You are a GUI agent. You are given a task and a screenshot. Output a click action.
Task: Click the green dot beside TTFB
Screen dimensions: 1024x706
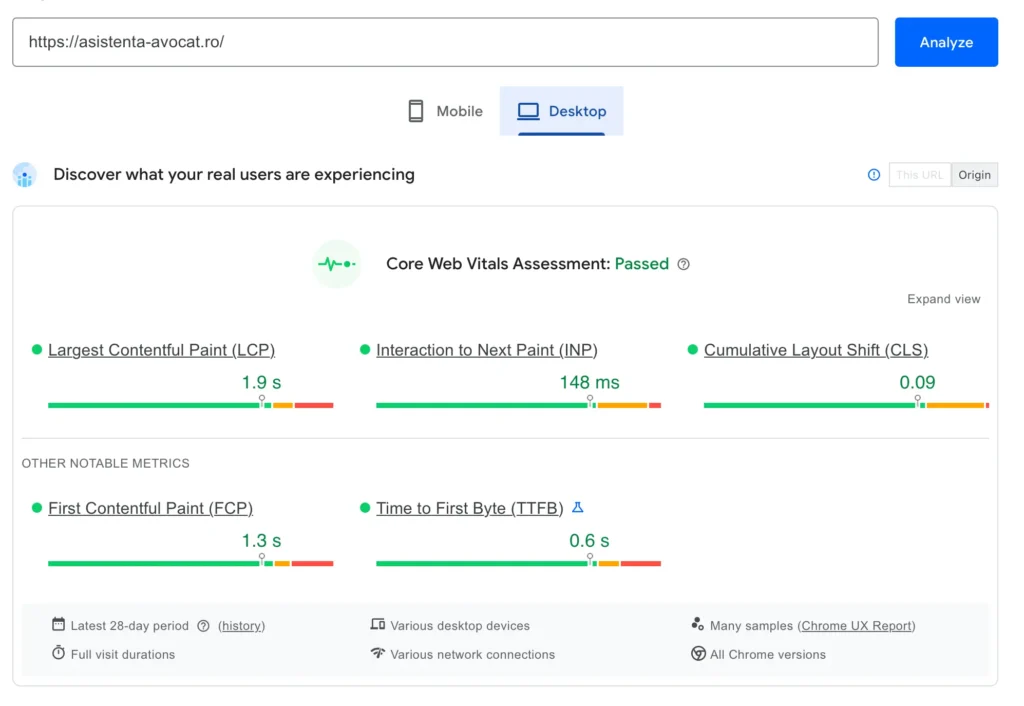pos(365,507)
